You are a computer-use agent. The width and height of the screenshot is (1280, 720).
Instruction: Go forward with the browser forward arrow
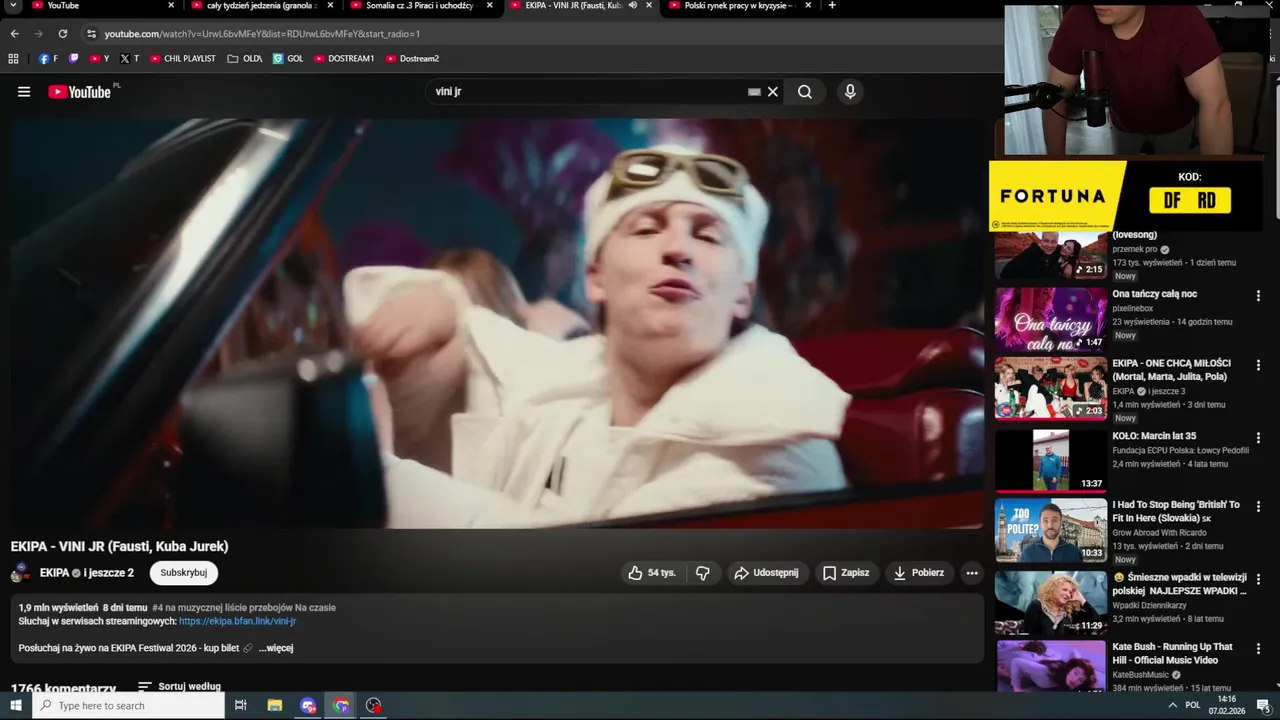point(39,33)
